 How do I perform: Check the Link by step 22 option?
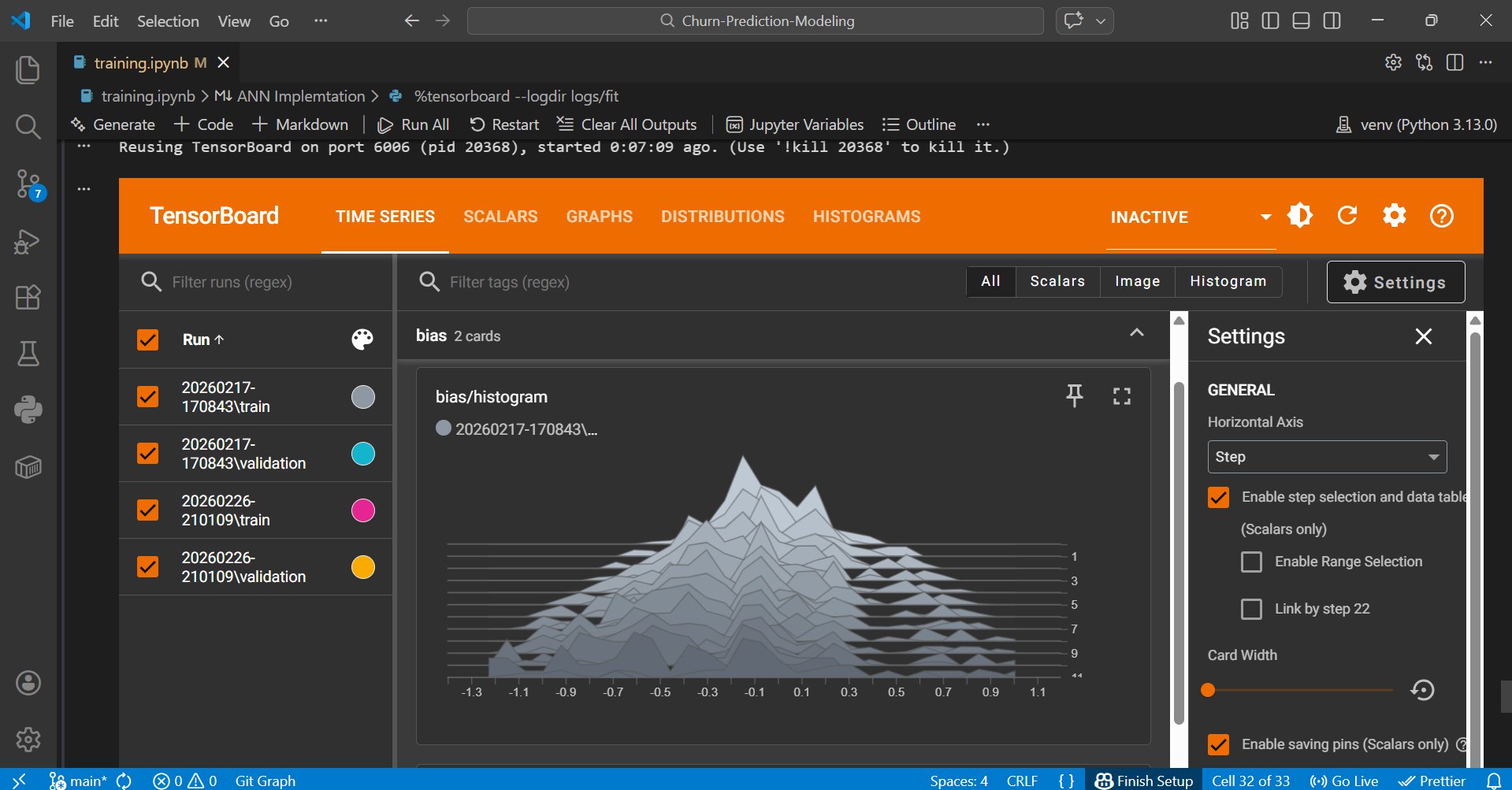[1251, 609]
